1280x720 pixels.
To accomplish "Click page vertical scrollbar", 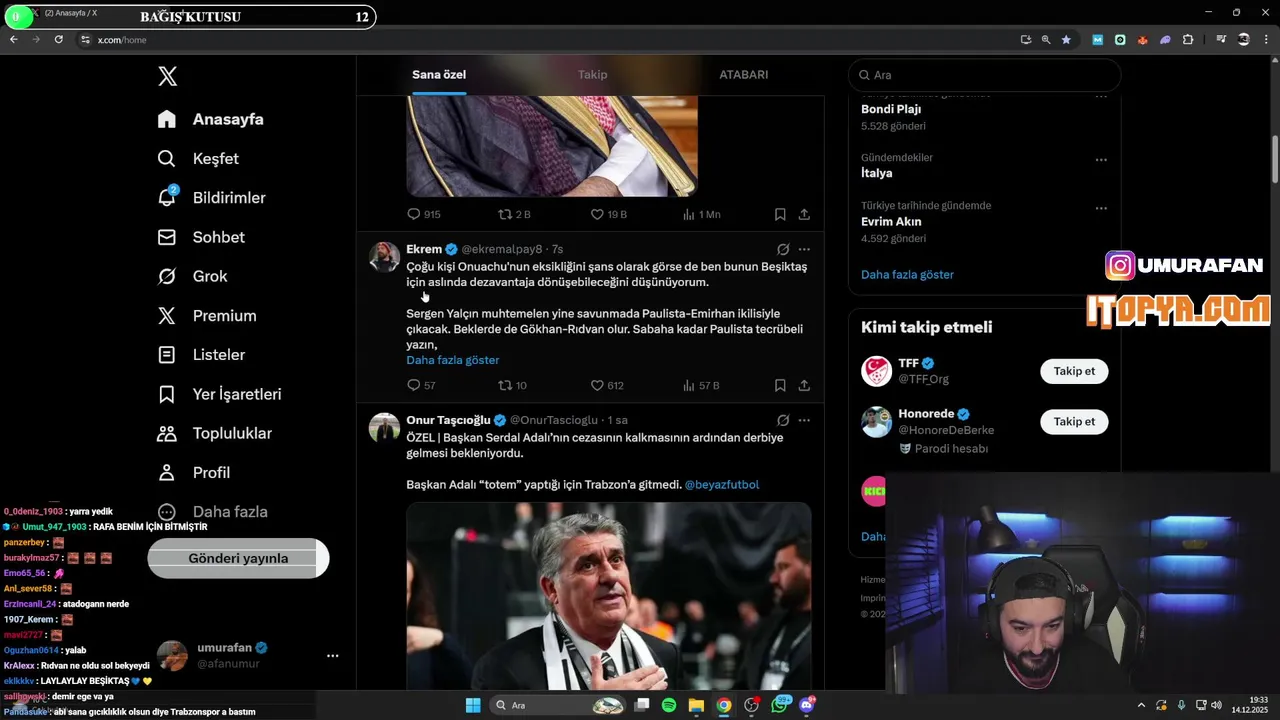I will (x=1275, y=159).
